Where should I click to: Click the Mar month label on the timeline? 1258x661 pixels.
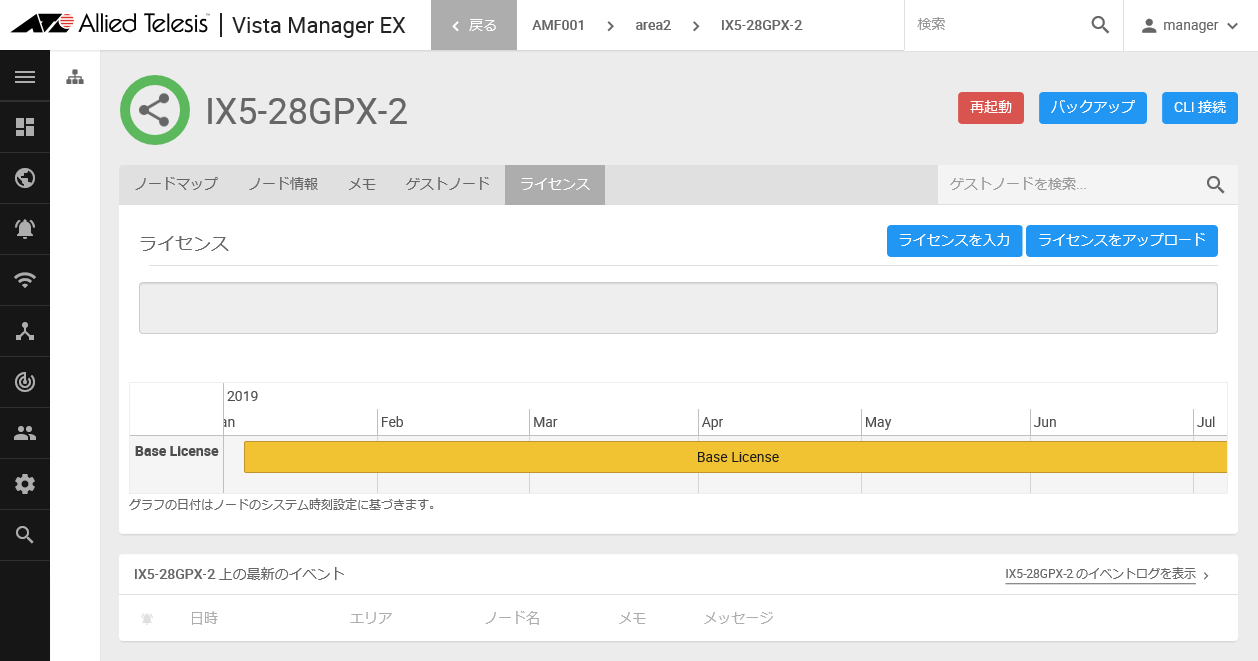point(545,422)
